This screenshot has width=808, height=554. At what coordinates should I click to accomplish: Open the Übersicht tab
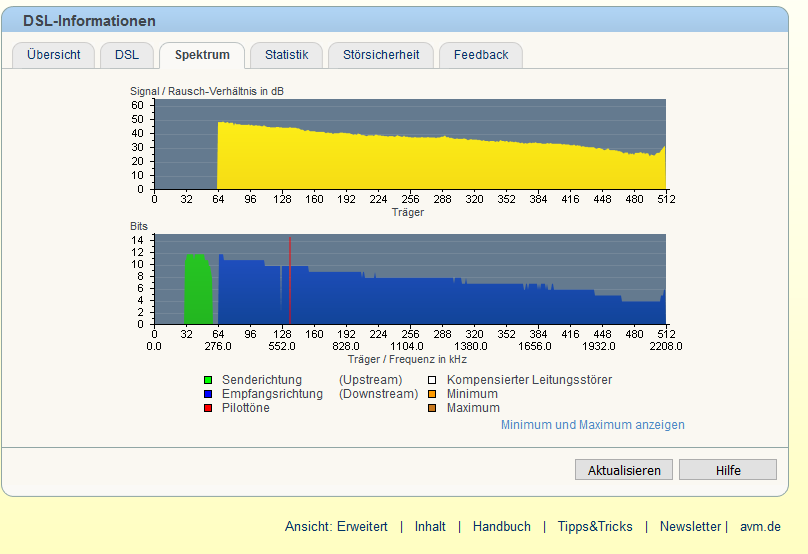coord(54,55)
